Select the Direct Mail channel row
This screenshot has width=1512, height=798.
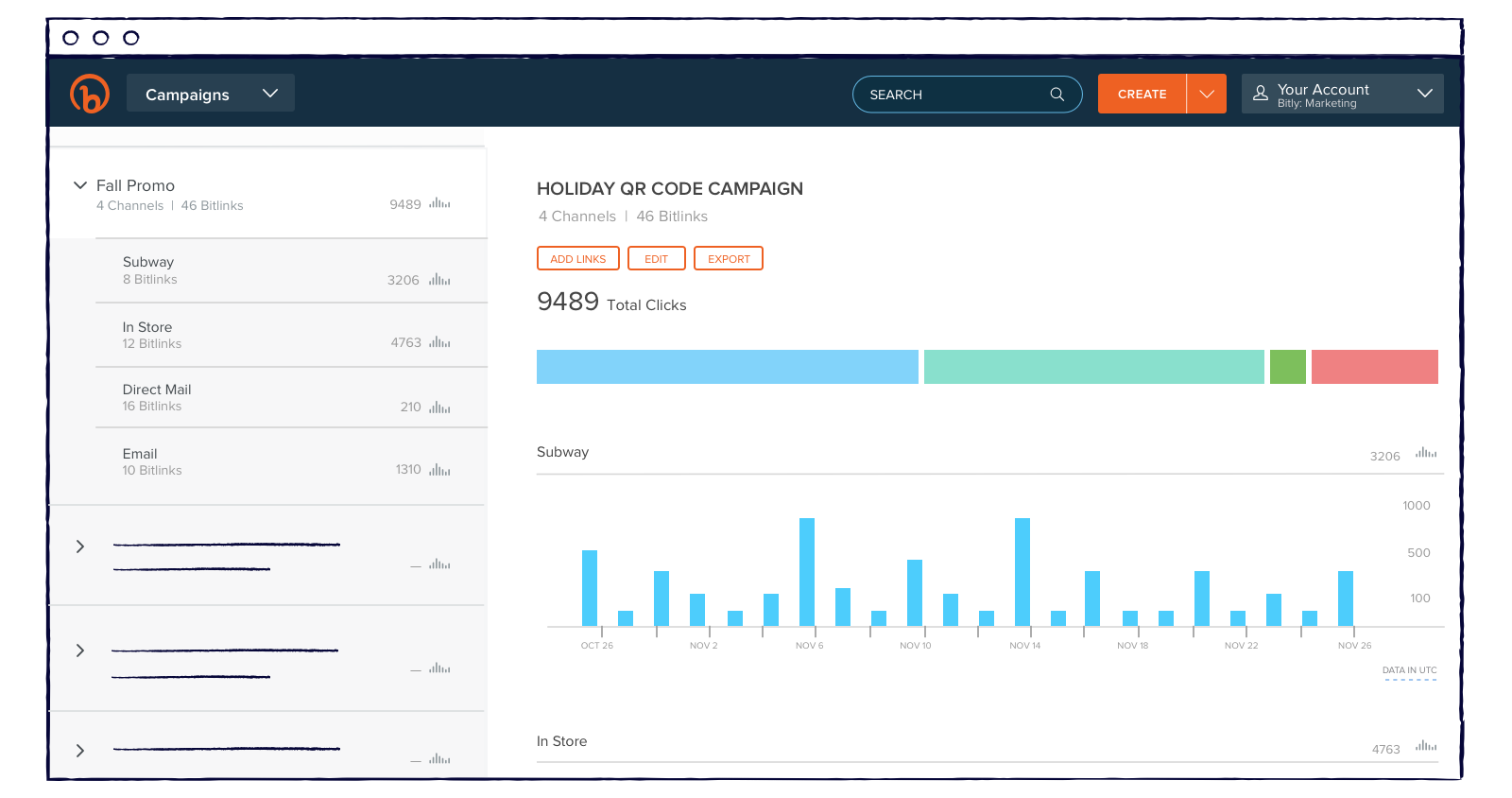pyautogui.click(x=291, y=397)
